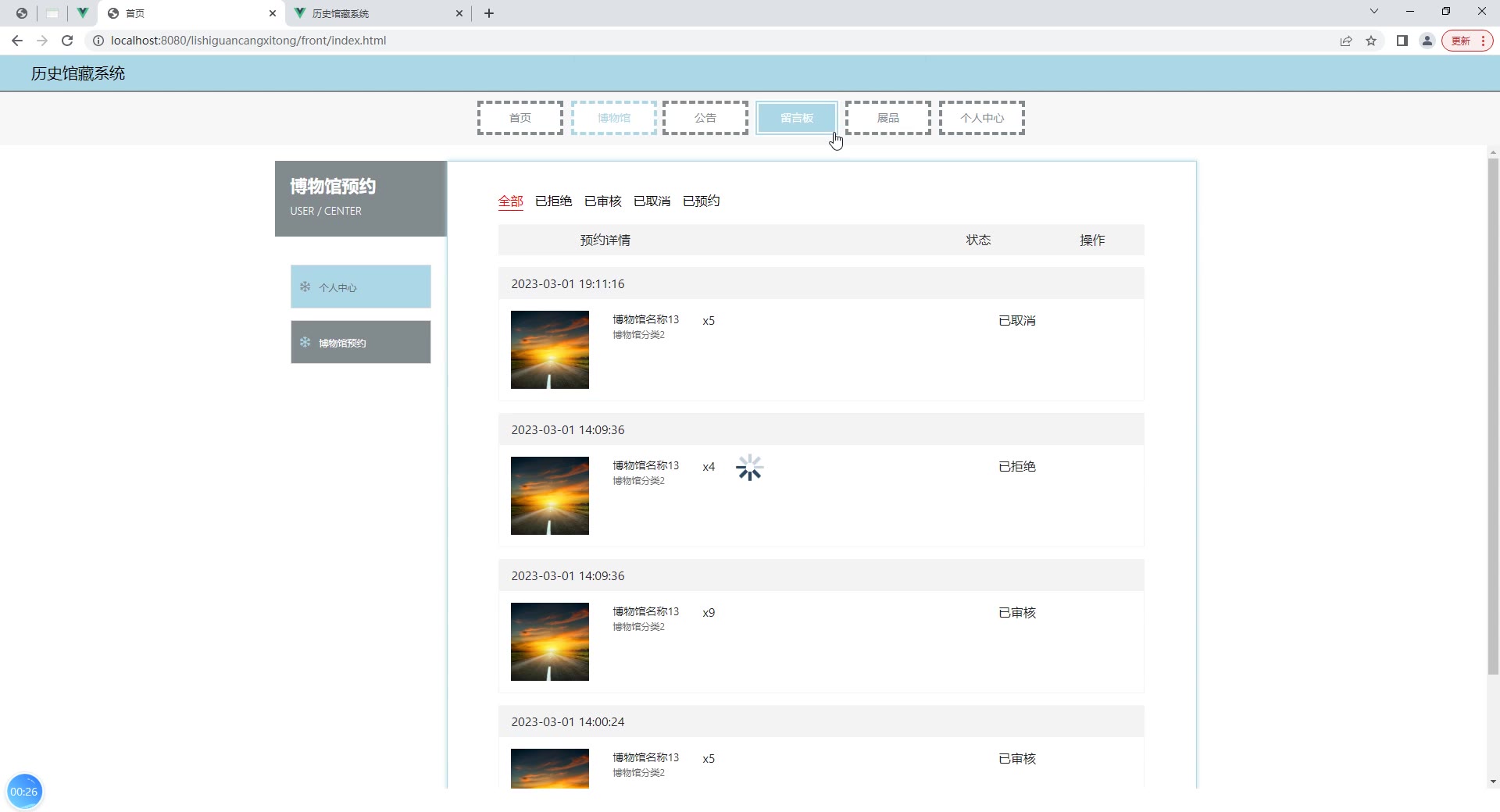Select the 已预约 filter tab
1500x812 pixels.
[x=702, y=201]
